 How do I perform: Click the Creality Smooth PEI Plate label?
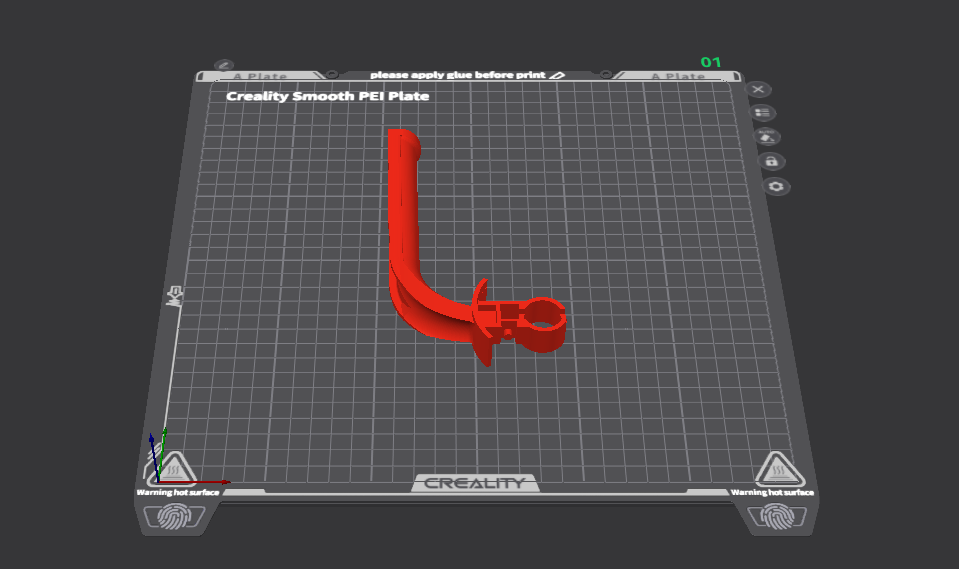click(328, 96)
